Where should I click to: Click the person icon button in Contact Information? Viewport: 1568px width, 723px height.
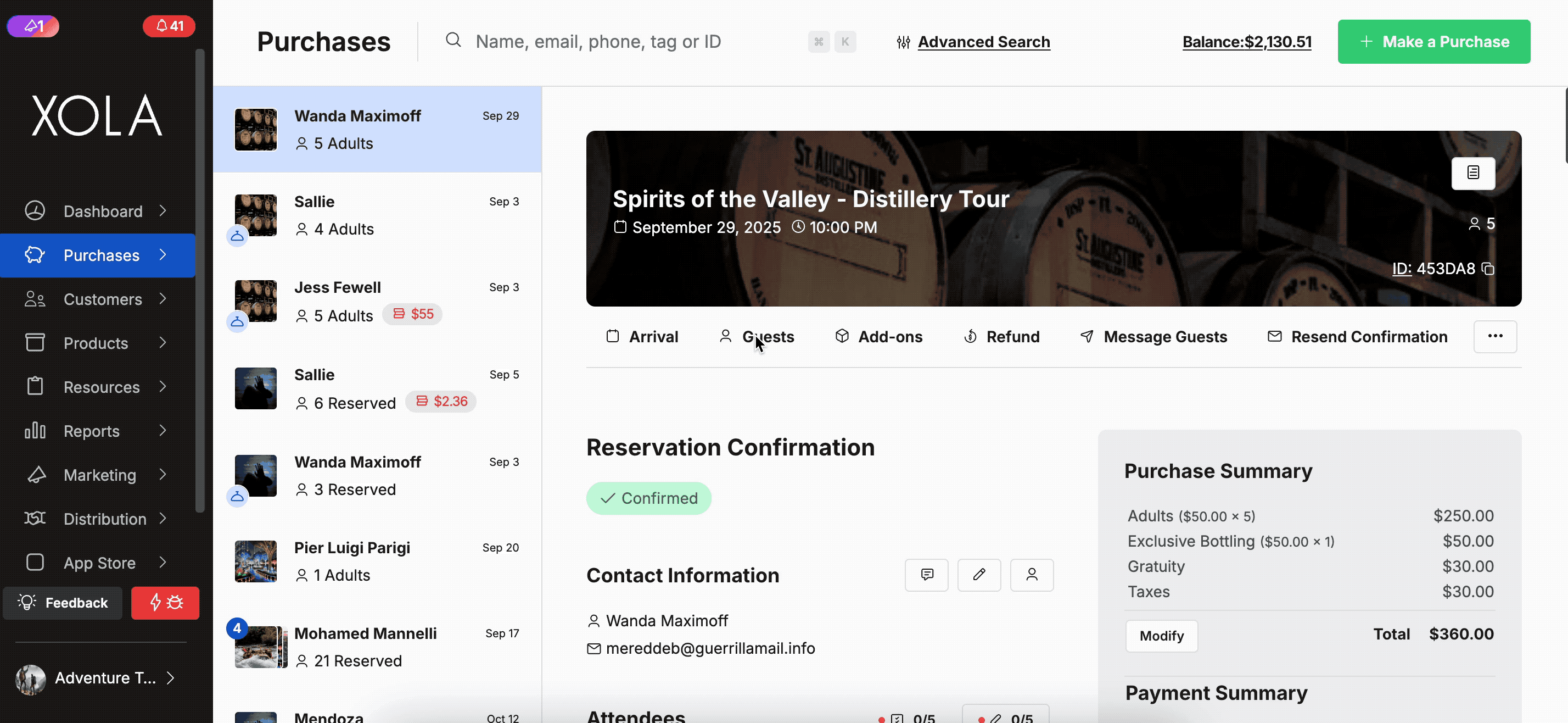coord(1031,574)
